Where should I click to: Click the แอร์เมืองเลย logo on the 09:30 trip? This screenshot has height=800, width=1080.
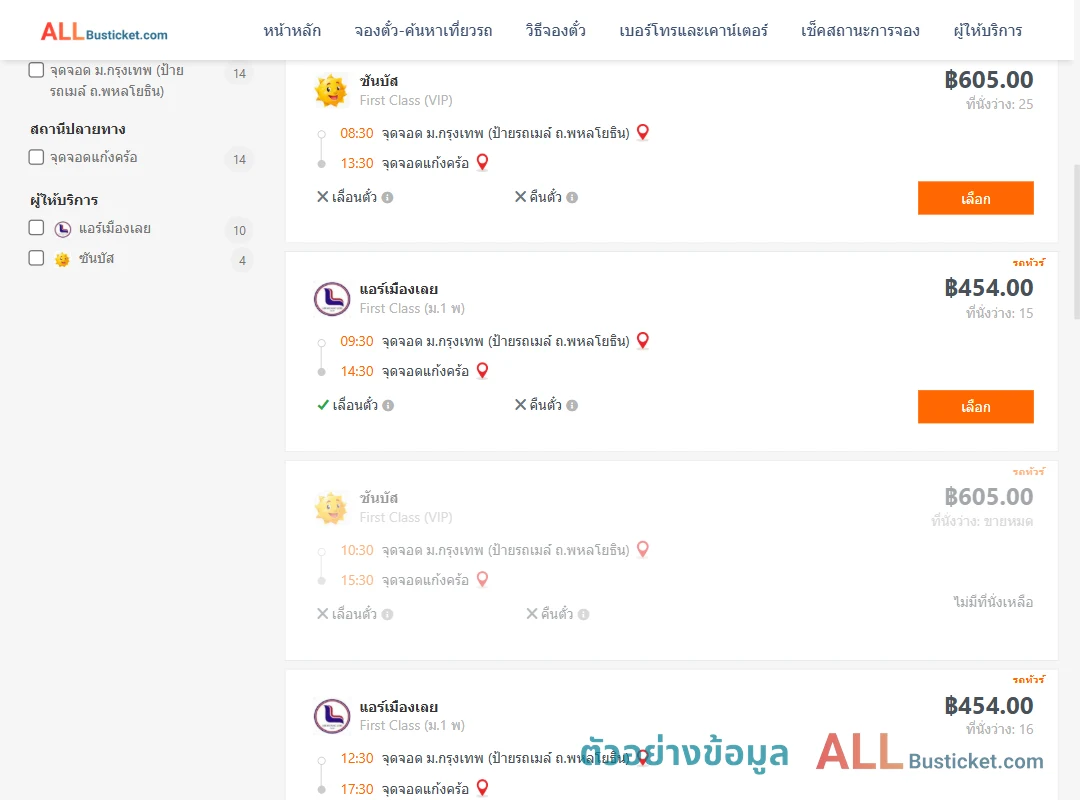point(332,299)
